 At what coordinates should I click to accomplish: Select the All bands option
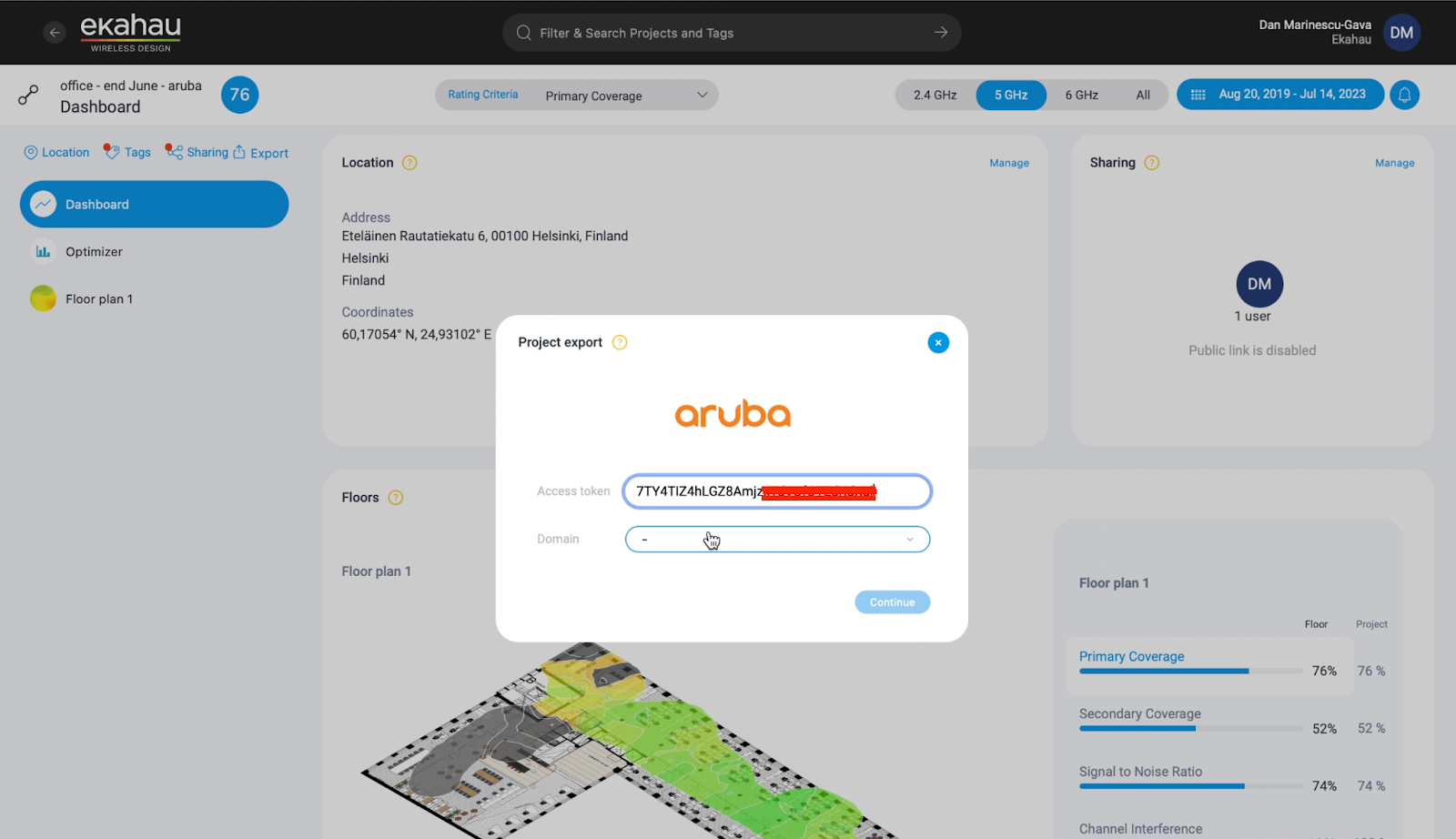(1143, 95)
